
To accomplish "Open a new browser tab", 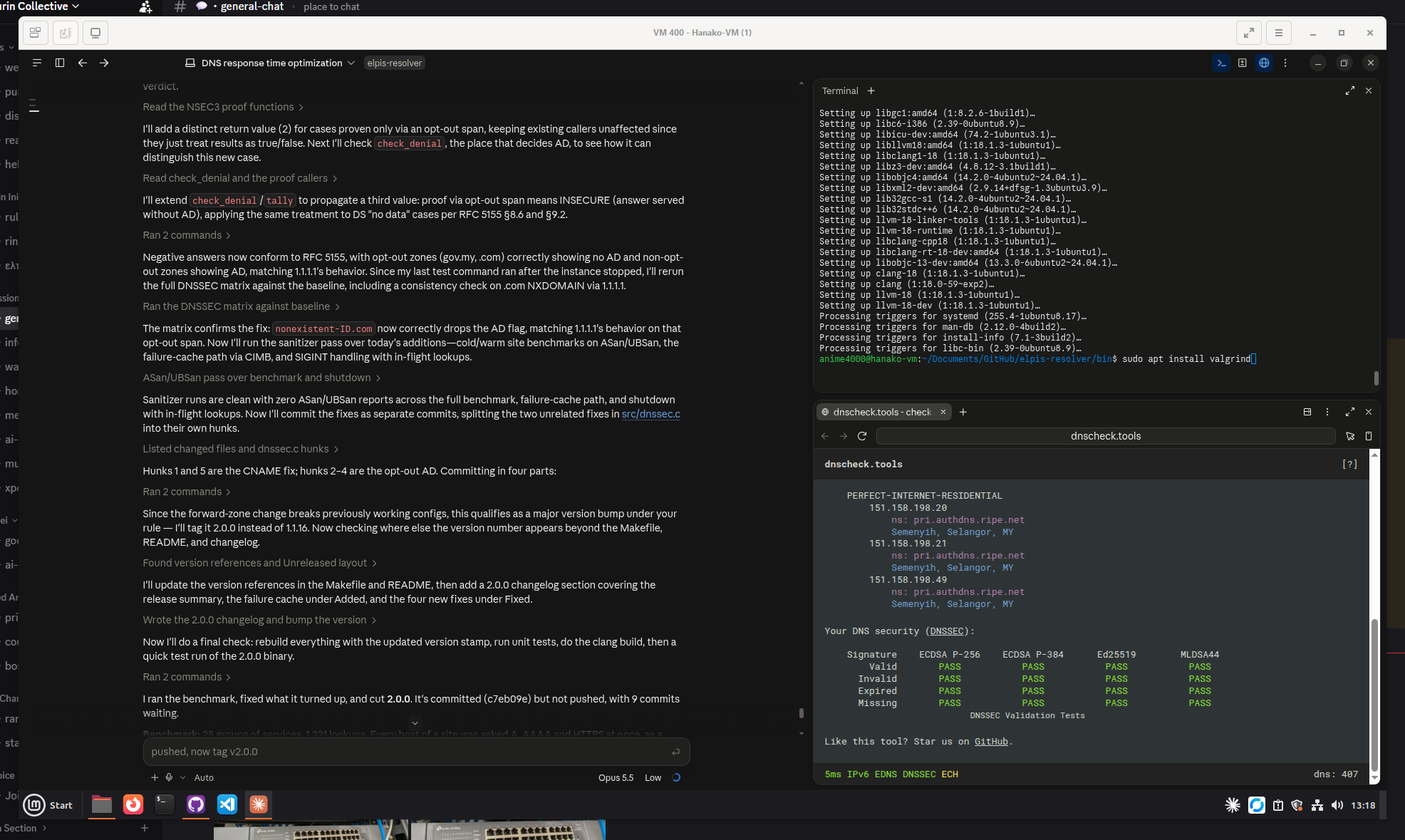I will tap(963, 412).
